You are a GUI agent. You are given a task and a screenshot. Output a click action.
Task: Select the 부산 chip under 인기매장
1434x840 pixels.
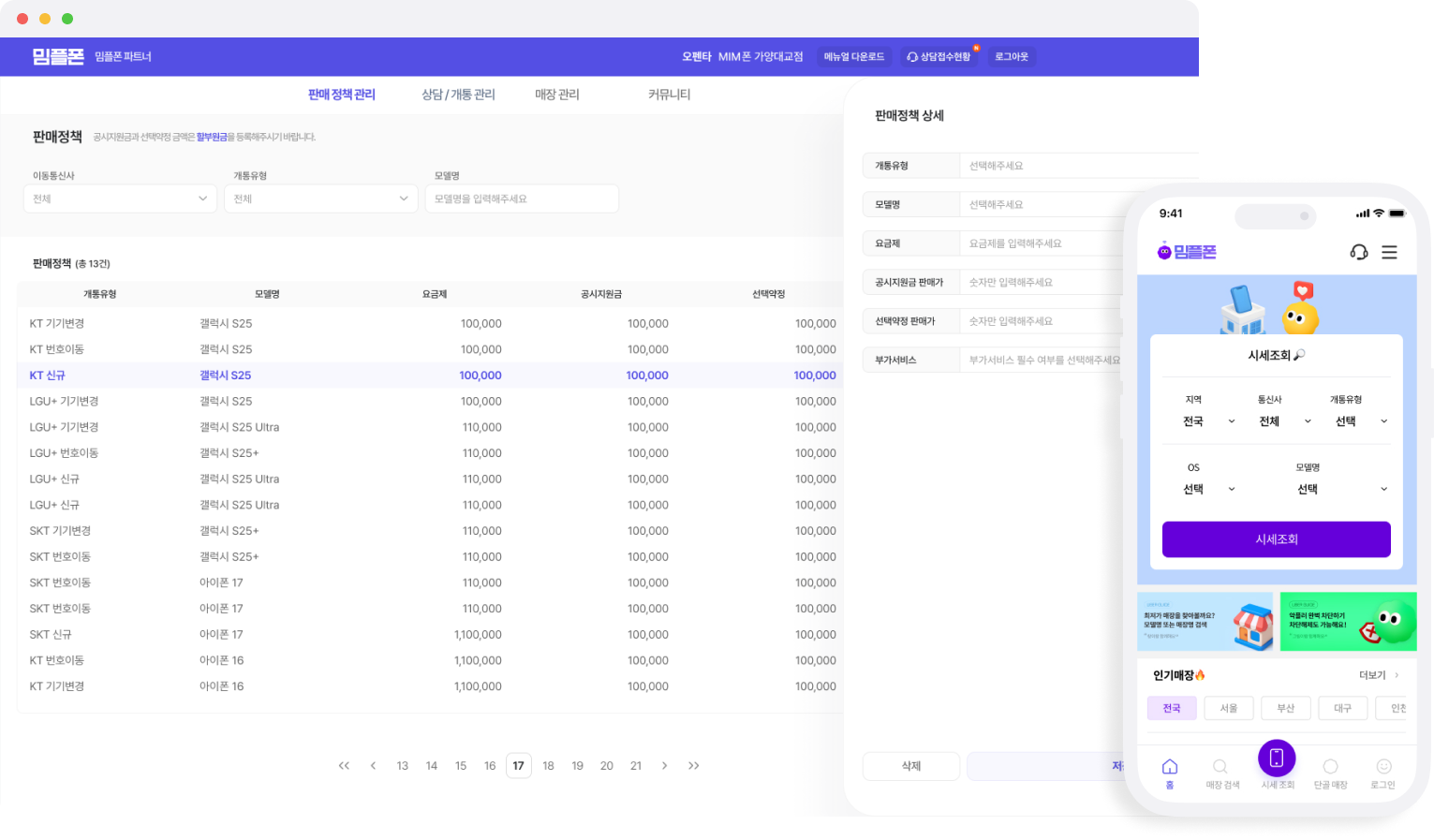[1286, 708]
